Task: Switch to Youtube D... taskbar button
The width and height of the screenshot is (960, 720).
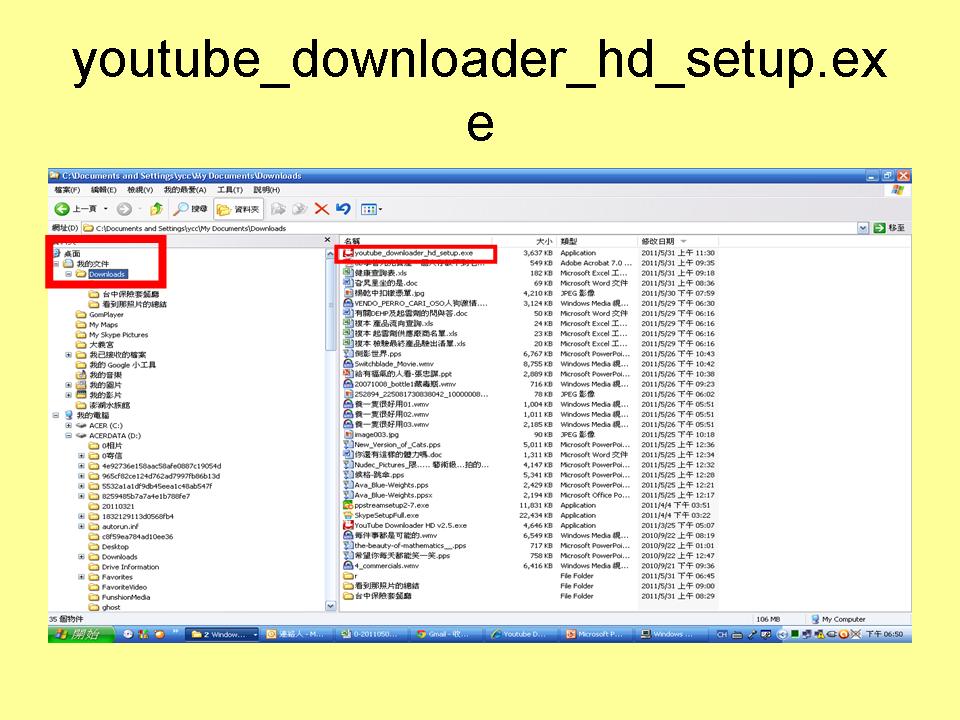Action: pos(522,634)
